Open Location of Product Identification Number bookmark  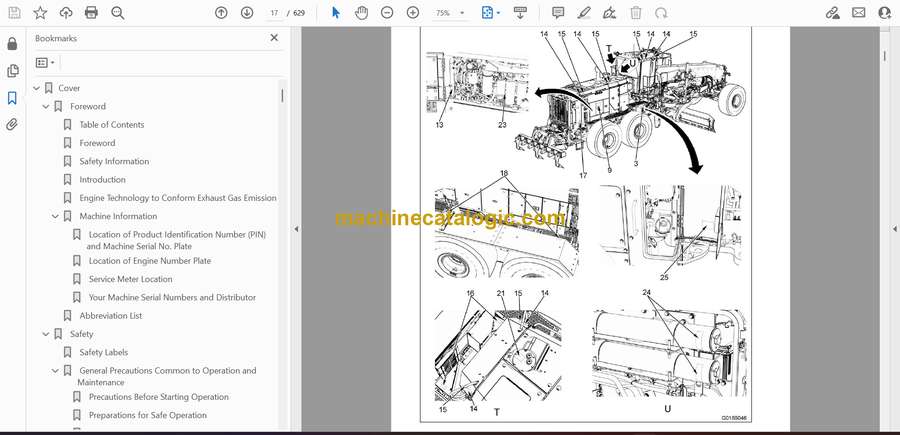pos(177,240)
